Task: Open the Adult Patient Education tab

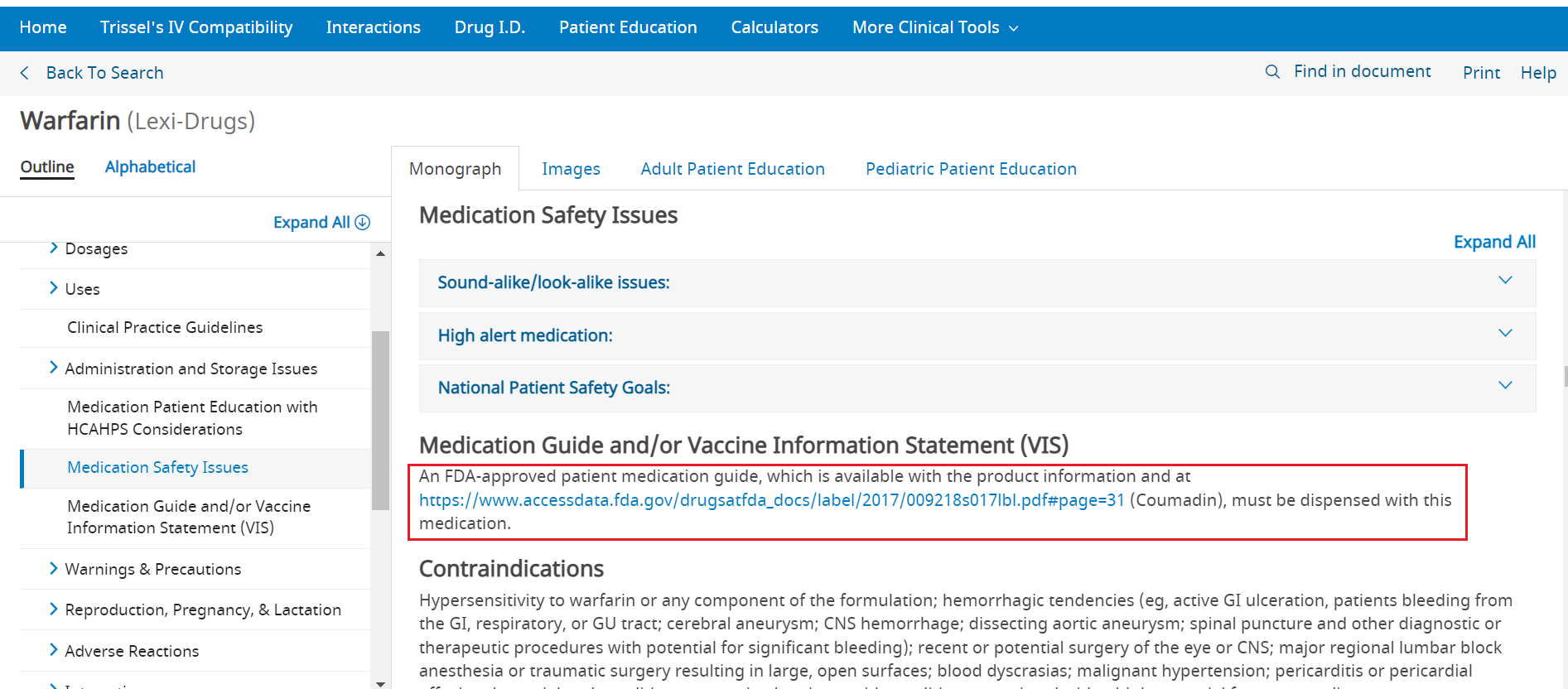Action: 732,169
